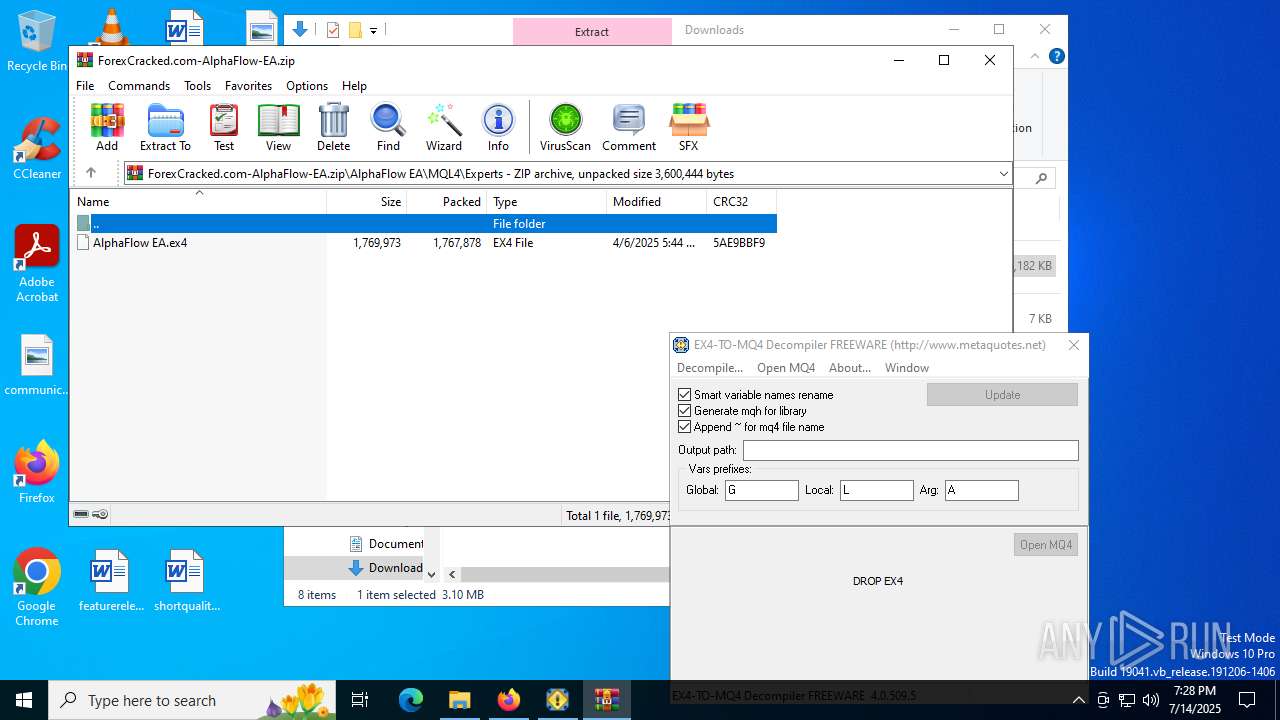Image resolution: width=1280 pixels, height=720 pixels.
Task: Add a Comment to the archive
Action: (629, 127)
